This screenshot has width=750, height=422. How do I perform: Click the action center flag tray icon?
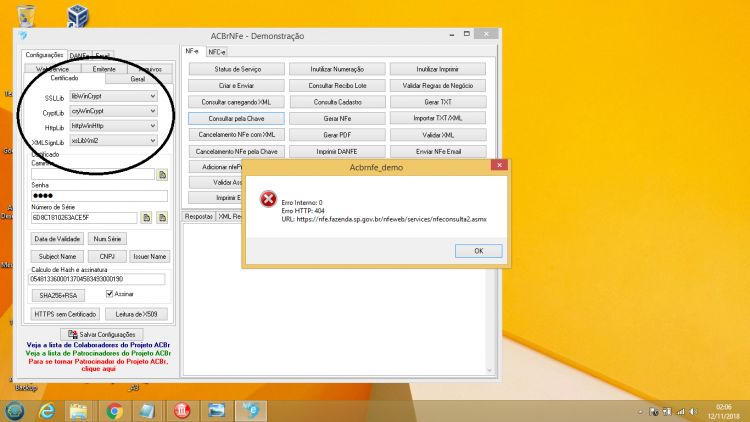(654, 411)
